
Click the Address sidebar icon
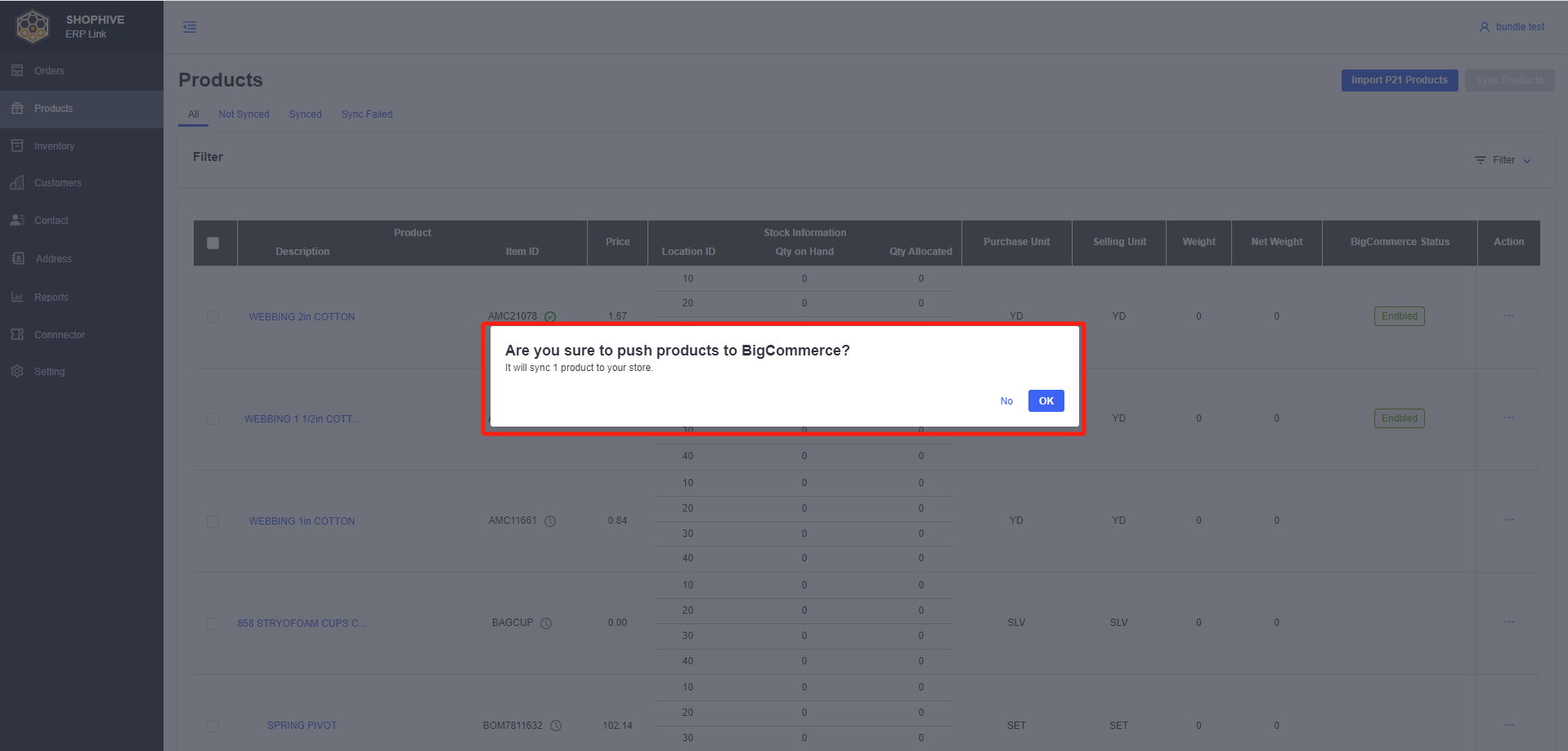(18, 258)
